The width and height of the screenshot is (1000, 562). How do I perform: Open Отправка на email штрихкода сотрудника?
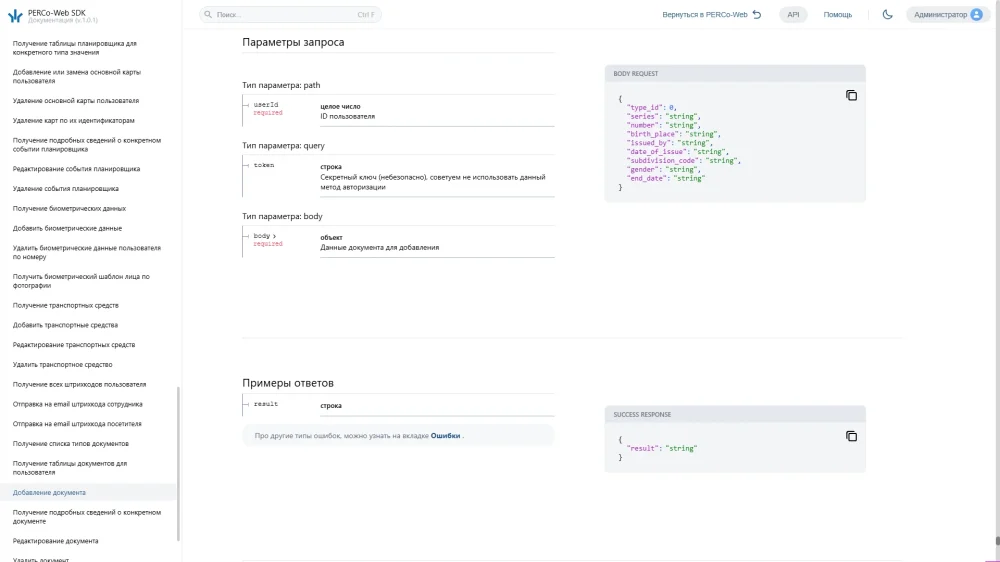pyautogui.click(x=78, y=404)
